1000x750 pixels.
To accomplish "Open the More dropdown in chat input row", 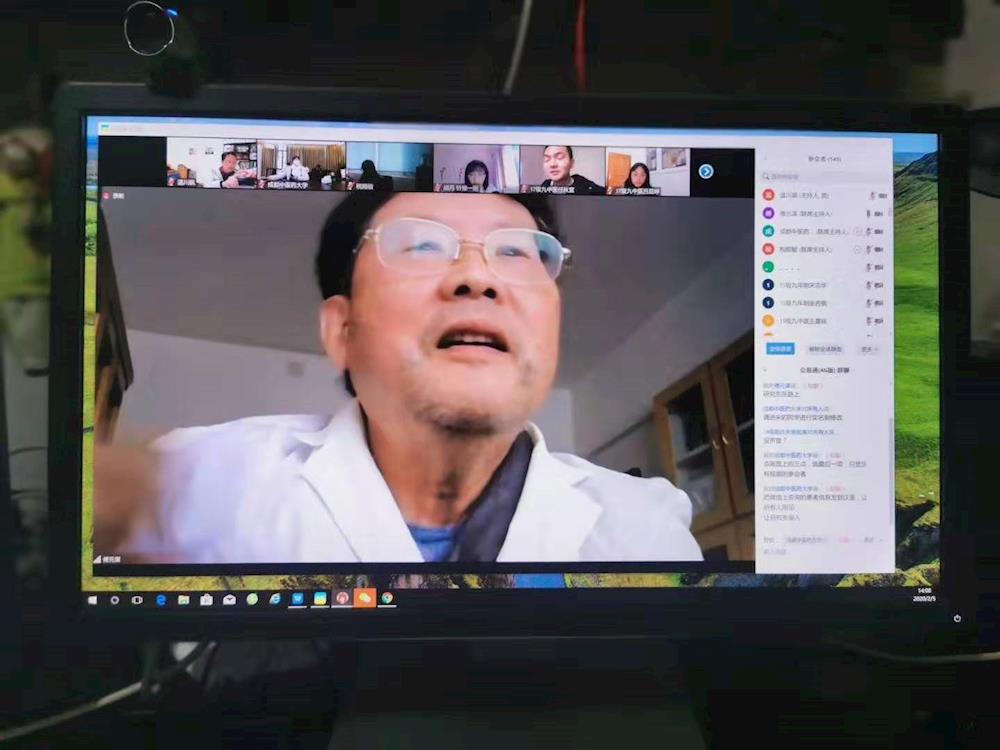I will click(870, 540).
